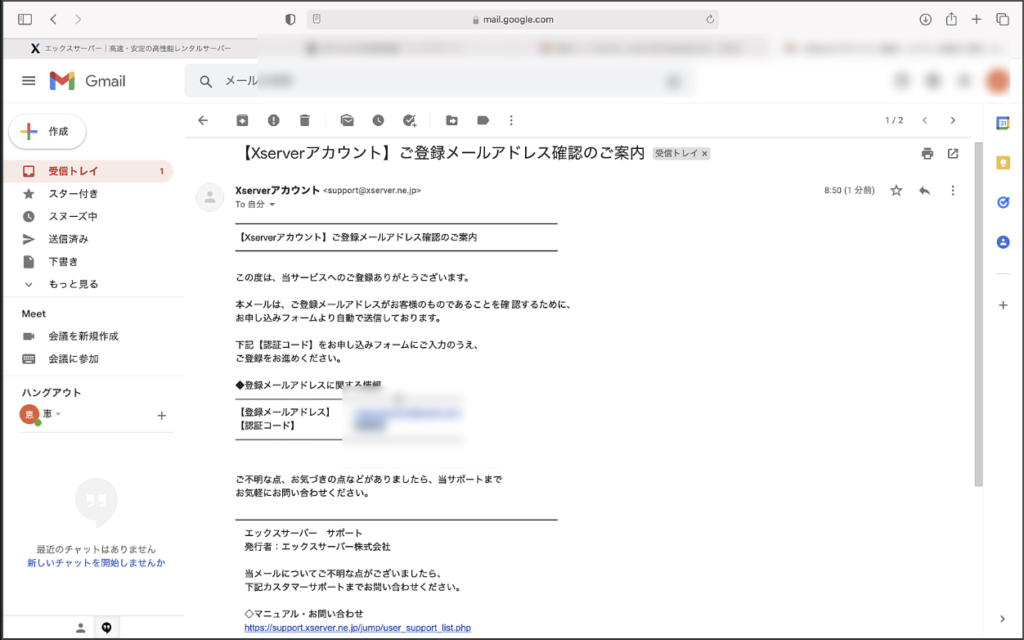Screen dimensions: 1024x640
Task: Click the 恵 Hangouts profile avatar
Action: (29, 414)
